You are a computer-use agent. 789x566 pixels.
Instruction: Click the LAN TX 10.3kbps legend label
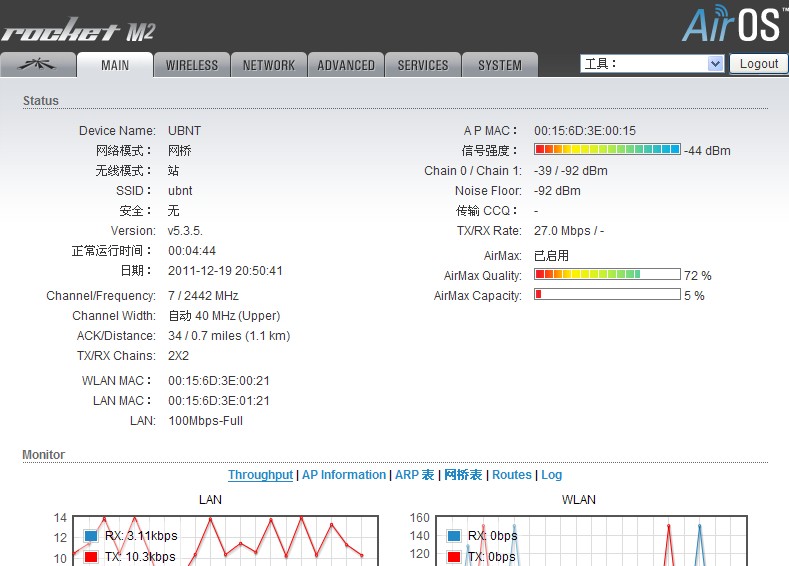coord(140,556)
